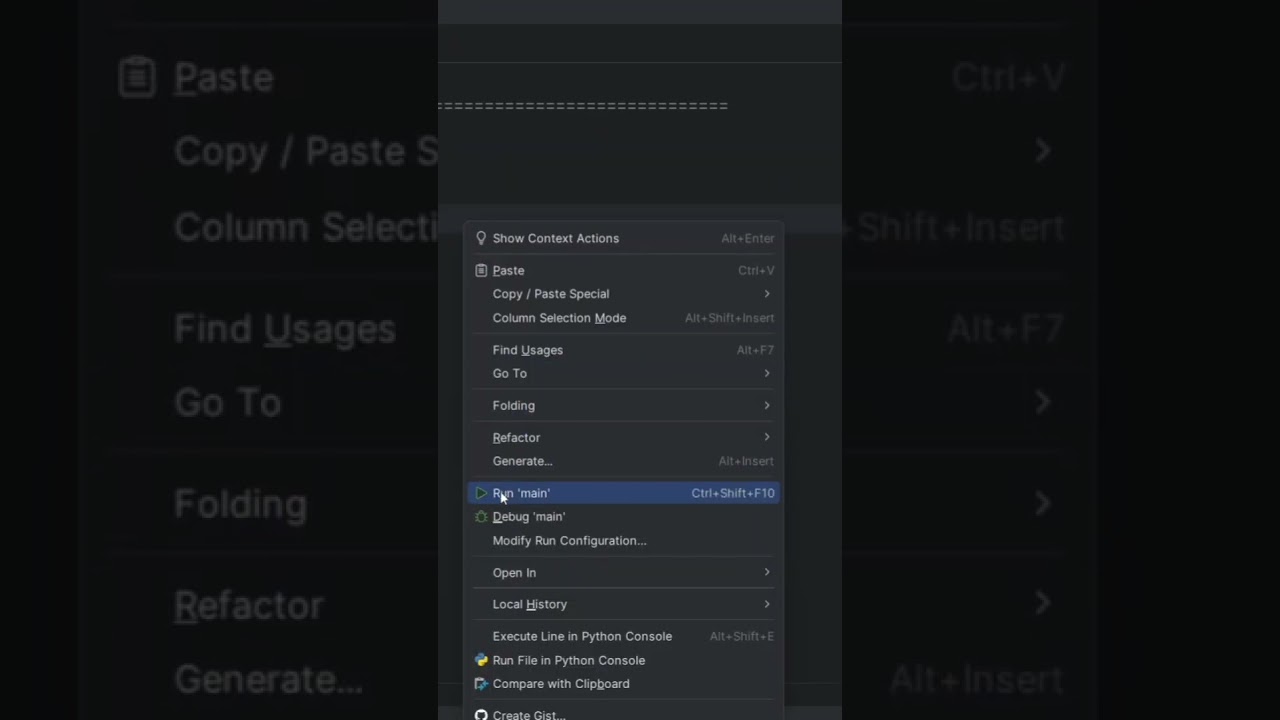Select Column Selection Mode
The image size is (1280, 720).
(559, 318)
